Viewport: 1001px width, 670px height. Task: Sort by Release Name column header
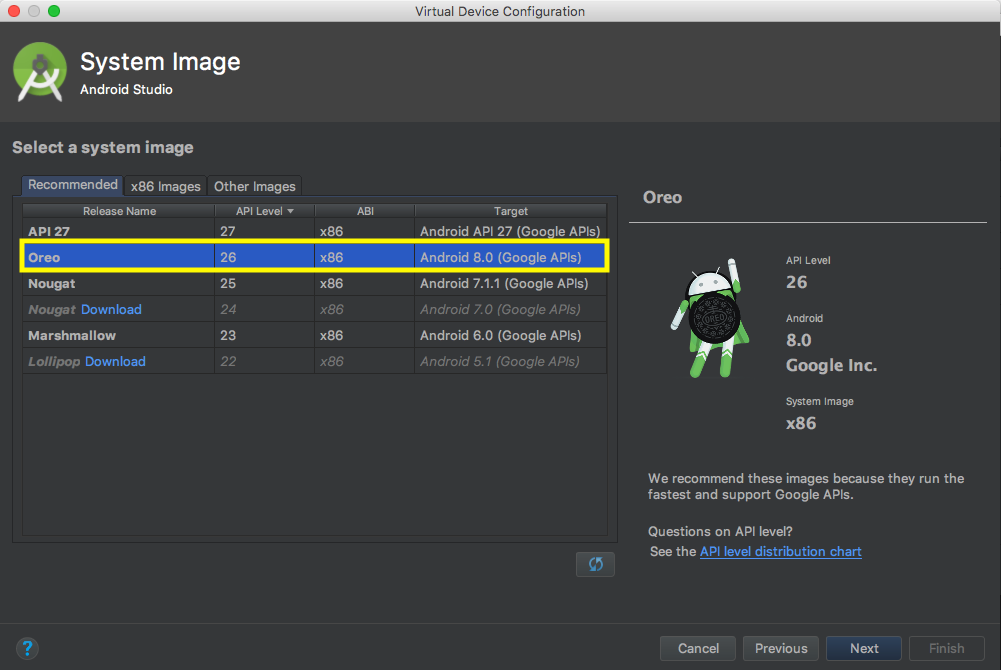pyautogui.click(x=119, y=211)
